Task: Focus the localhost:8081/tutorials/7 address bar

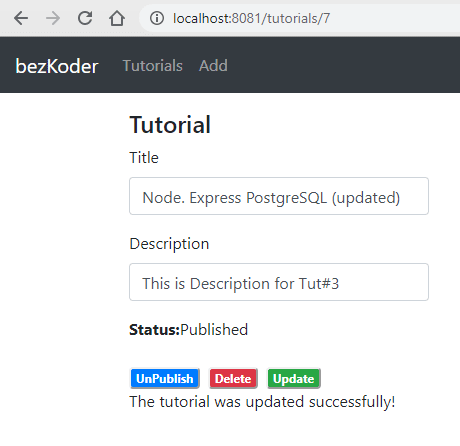Action: [x=300, y=18]
